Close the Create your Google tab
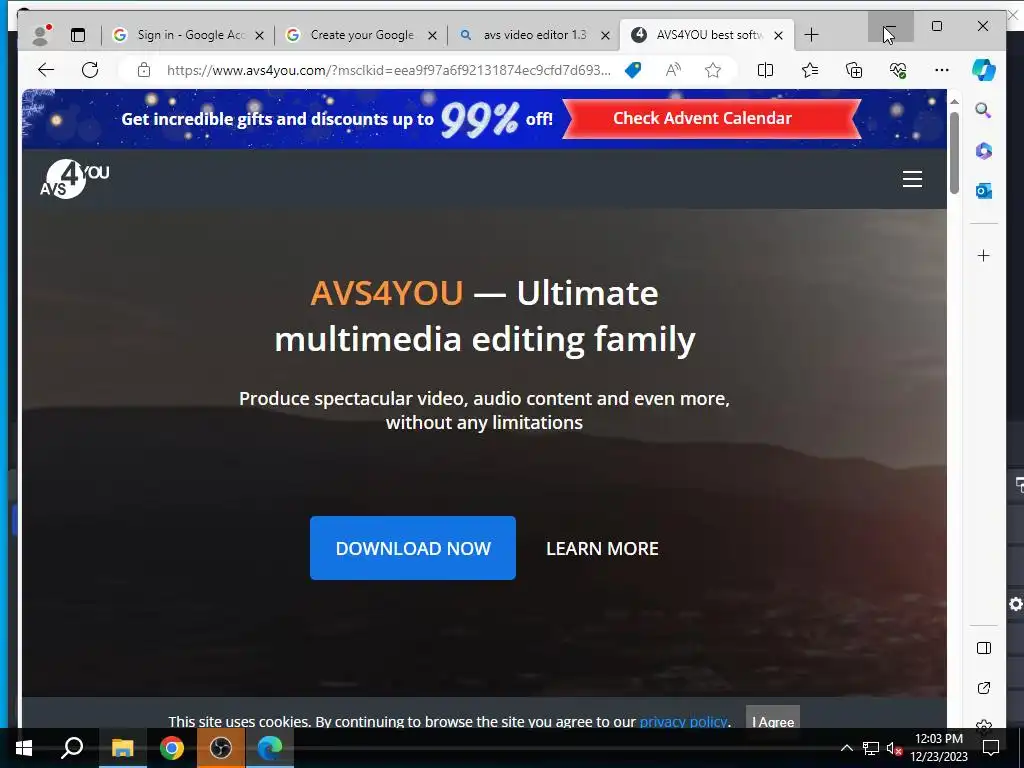This screenshot has width=1024, height=768. click(432, 35)
